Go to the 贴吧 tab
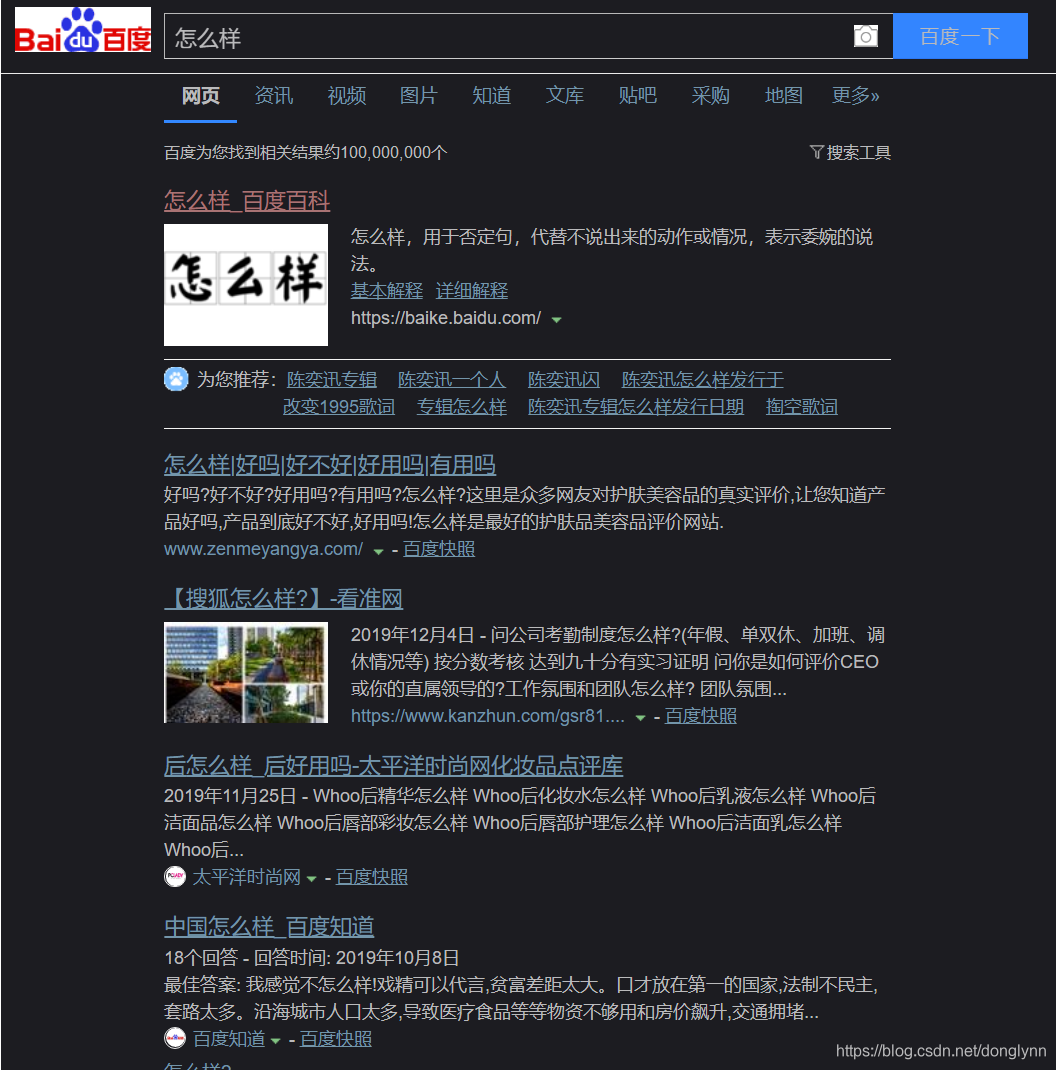 pyautogui.click(x=638, y=96)
